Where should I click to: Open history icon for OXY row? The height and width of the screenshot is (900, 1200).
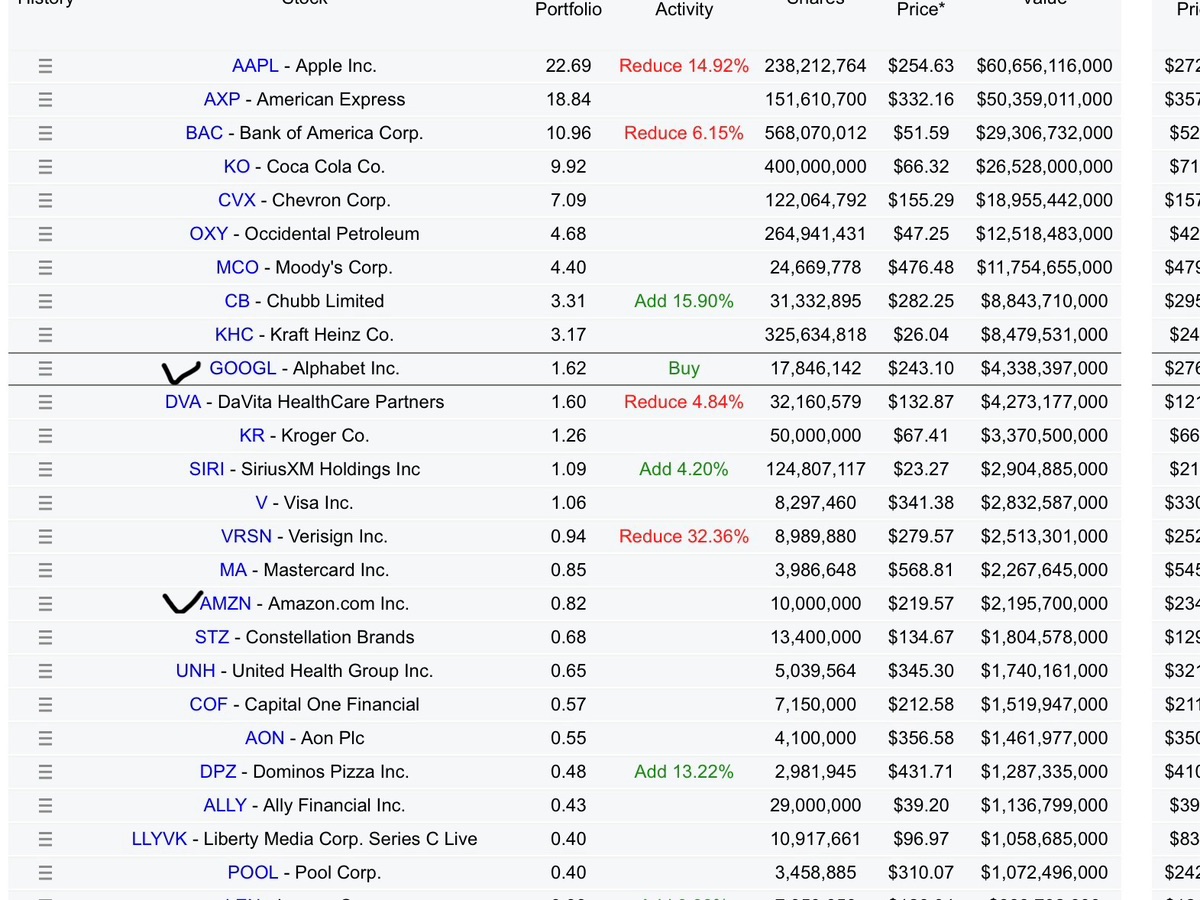(45, 234)
